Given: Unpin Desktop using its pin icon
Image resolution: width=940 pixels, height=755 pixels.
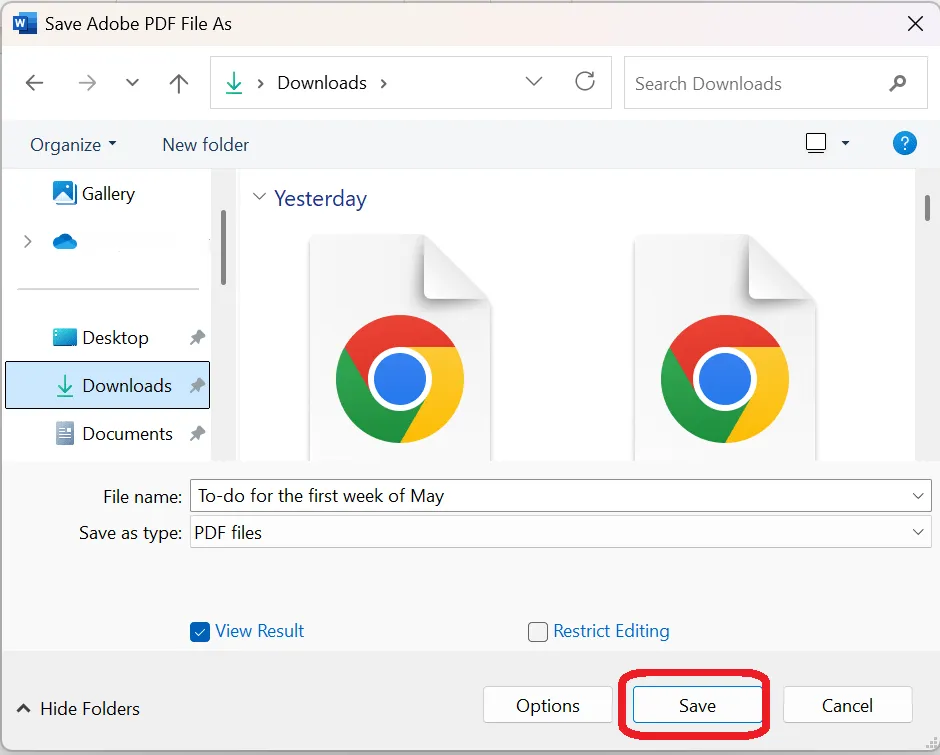Looking at the screenshot, I should [197, 338].
